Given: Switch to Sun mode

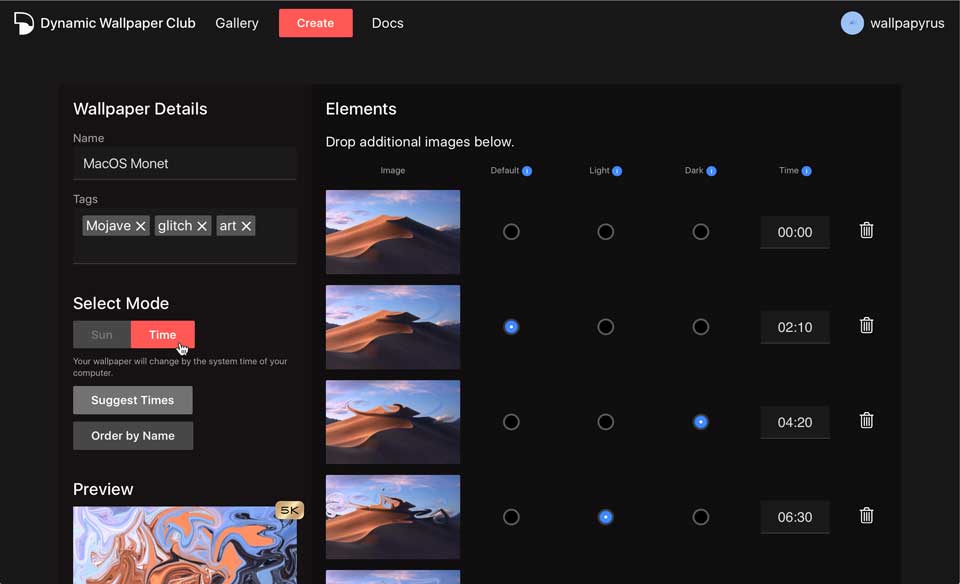Looking at the screenshot, I should [x=101, y=334].
